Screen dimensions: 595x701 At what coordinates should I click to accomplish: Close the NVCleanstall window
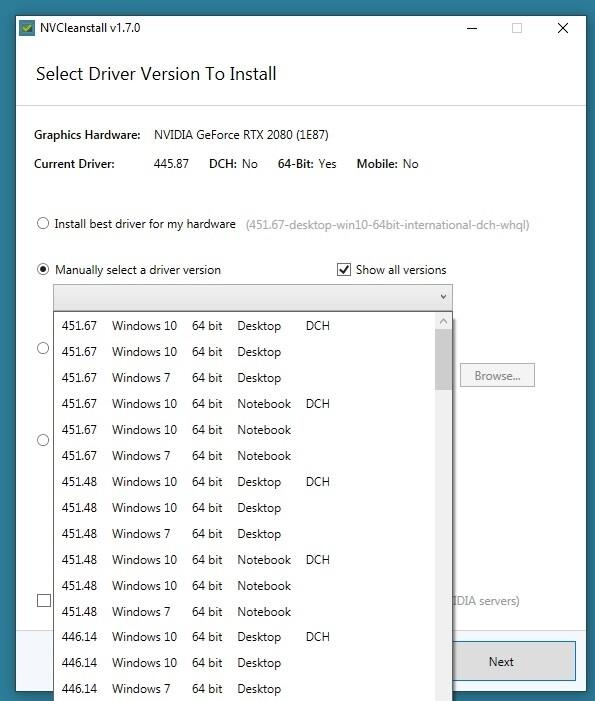point(563,28)
